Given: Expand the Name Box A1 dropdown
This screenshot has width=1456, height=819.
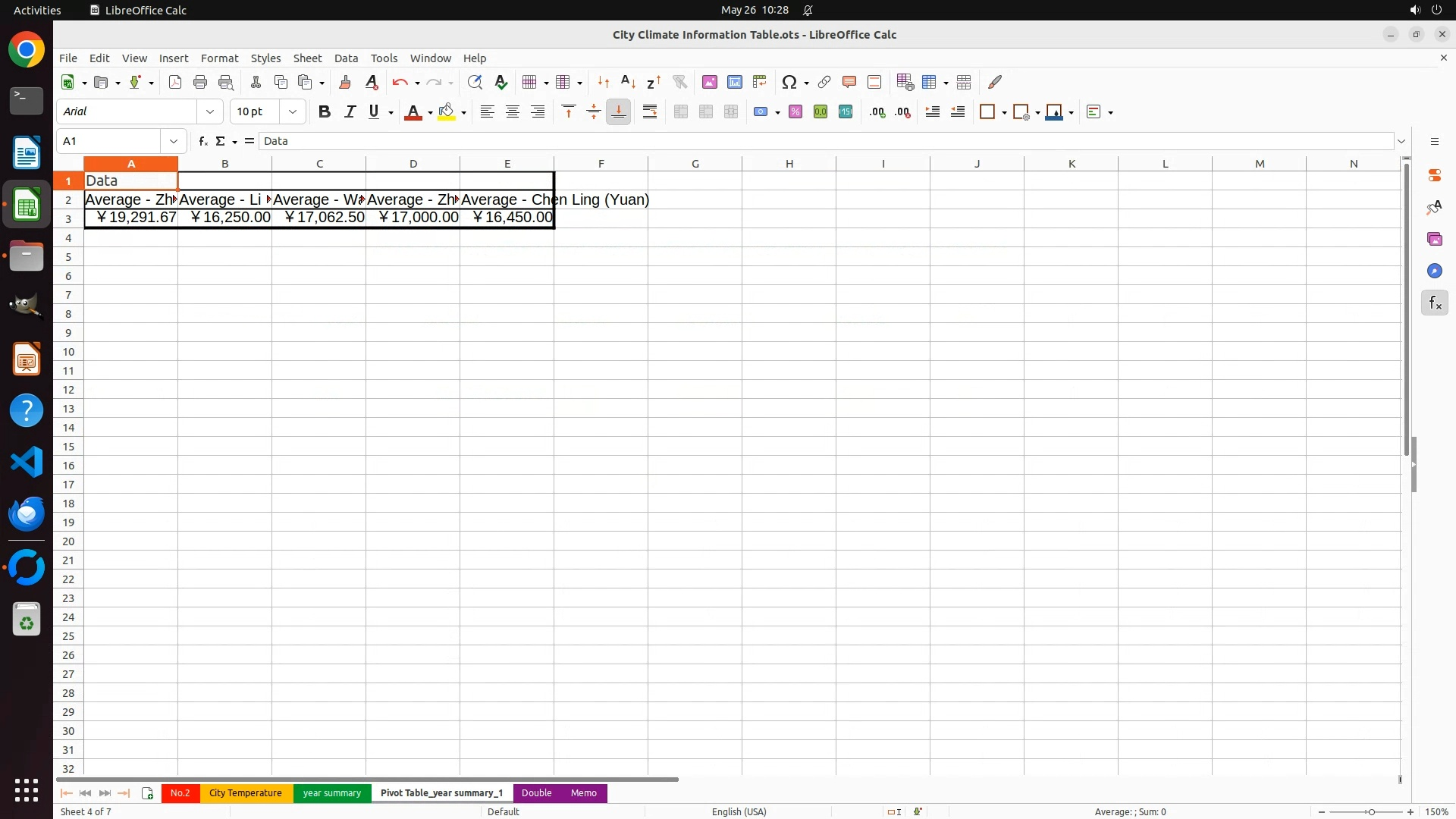Looking at the screenshot, I should tap(174, 141).
